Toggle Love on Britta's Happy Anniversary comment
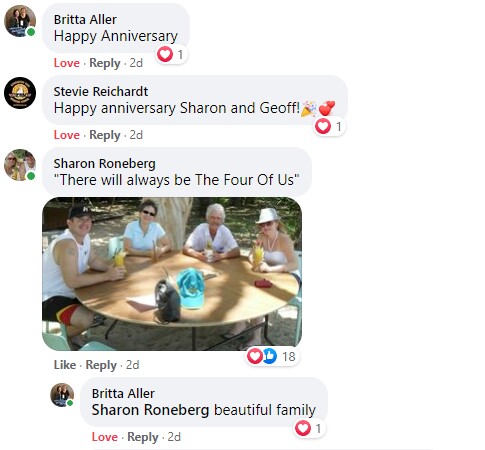This screenshot has width=485, height=450. tap(67, 63)
